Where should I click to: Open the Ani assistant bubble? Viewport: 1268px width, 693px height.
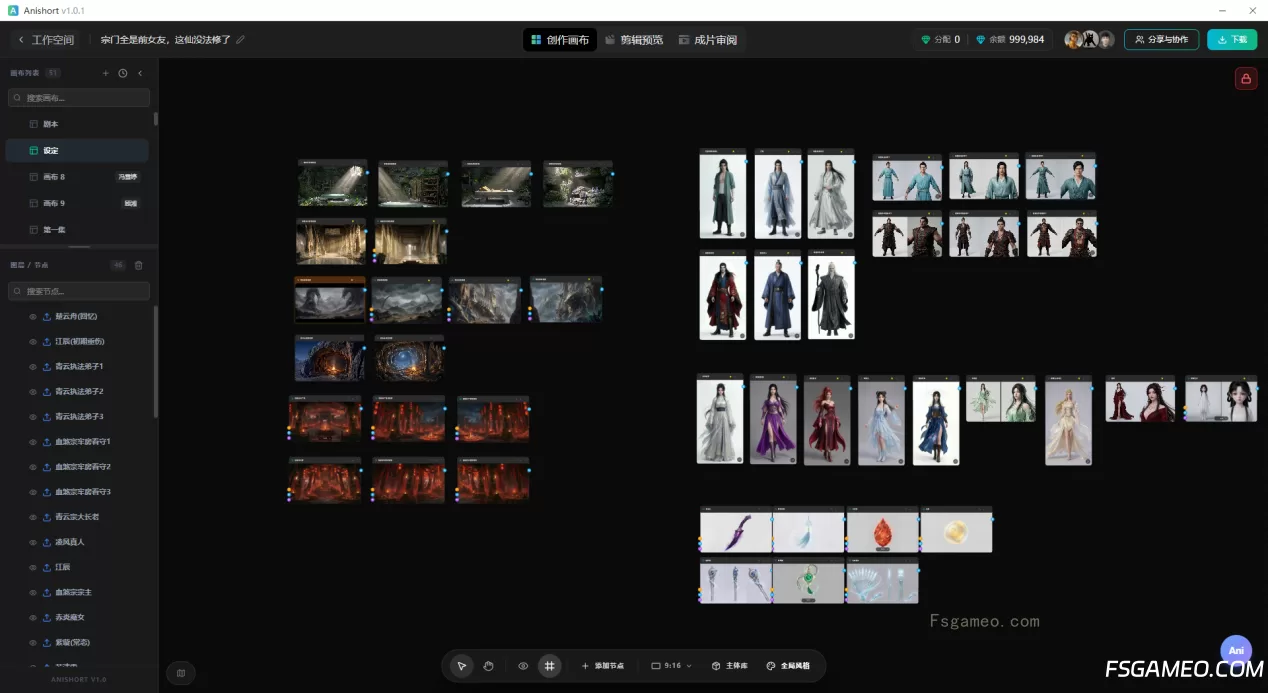[1236, 650]
